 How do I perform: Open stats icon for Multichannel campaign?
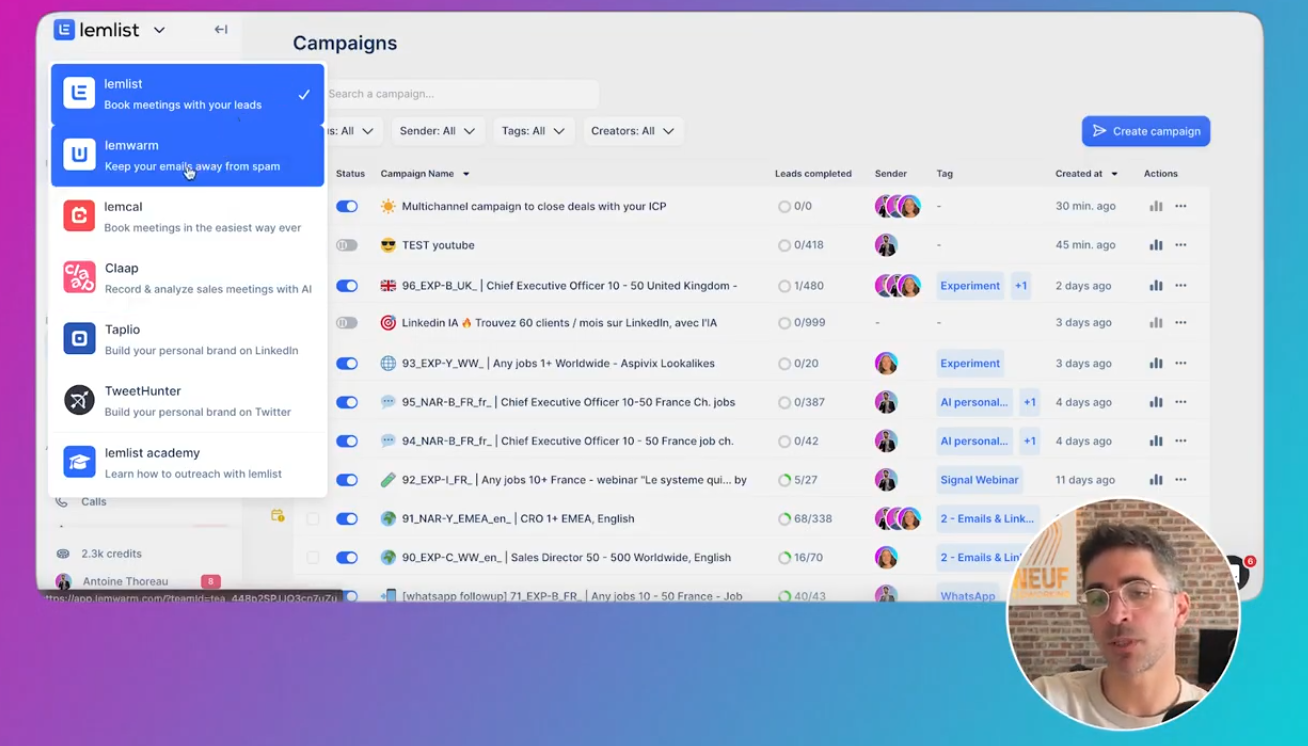pyautogui.click(x=1156, y=206)
